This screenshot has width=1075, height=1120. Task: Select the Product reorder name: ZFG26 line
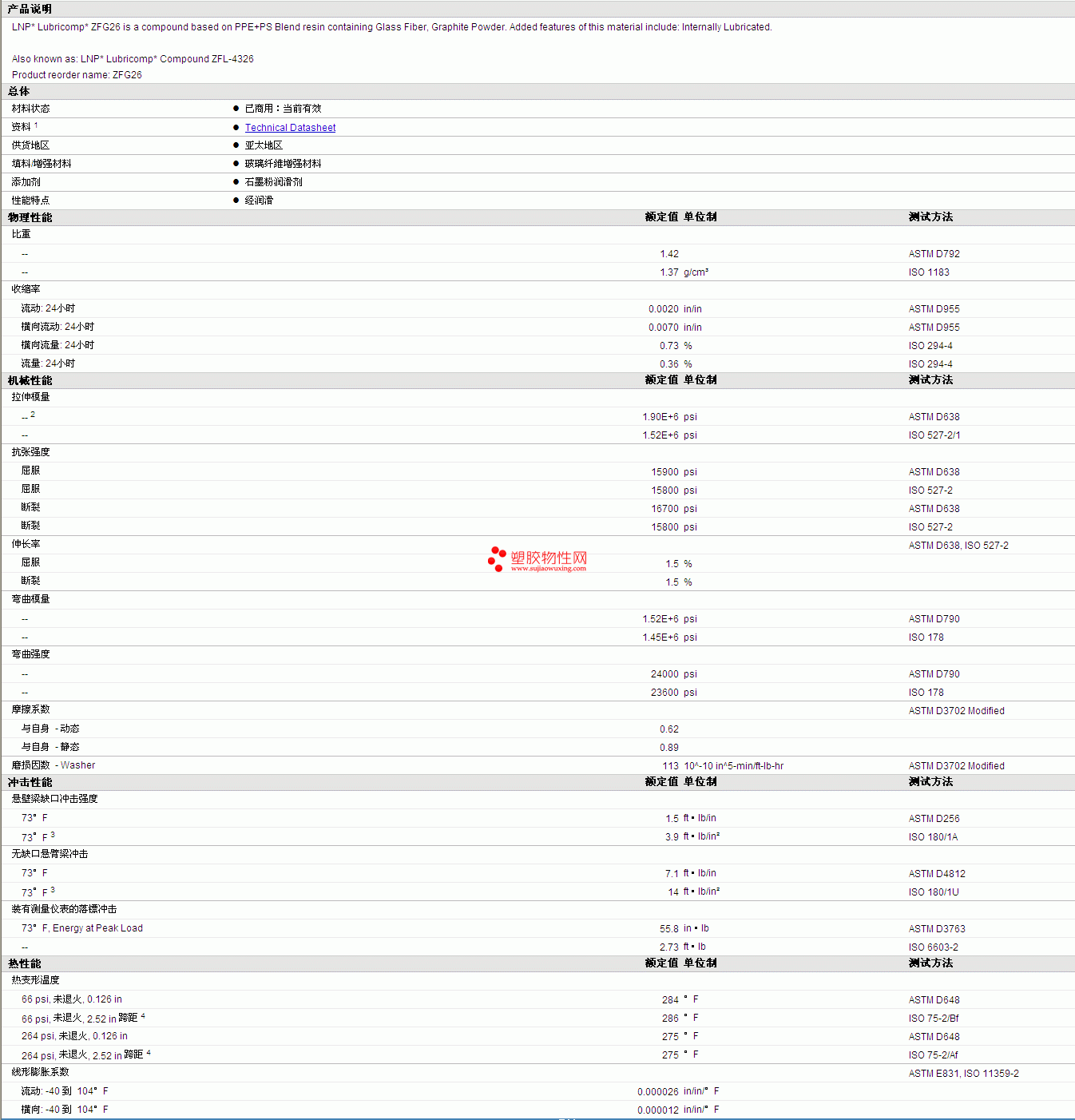tap(77, 75)
